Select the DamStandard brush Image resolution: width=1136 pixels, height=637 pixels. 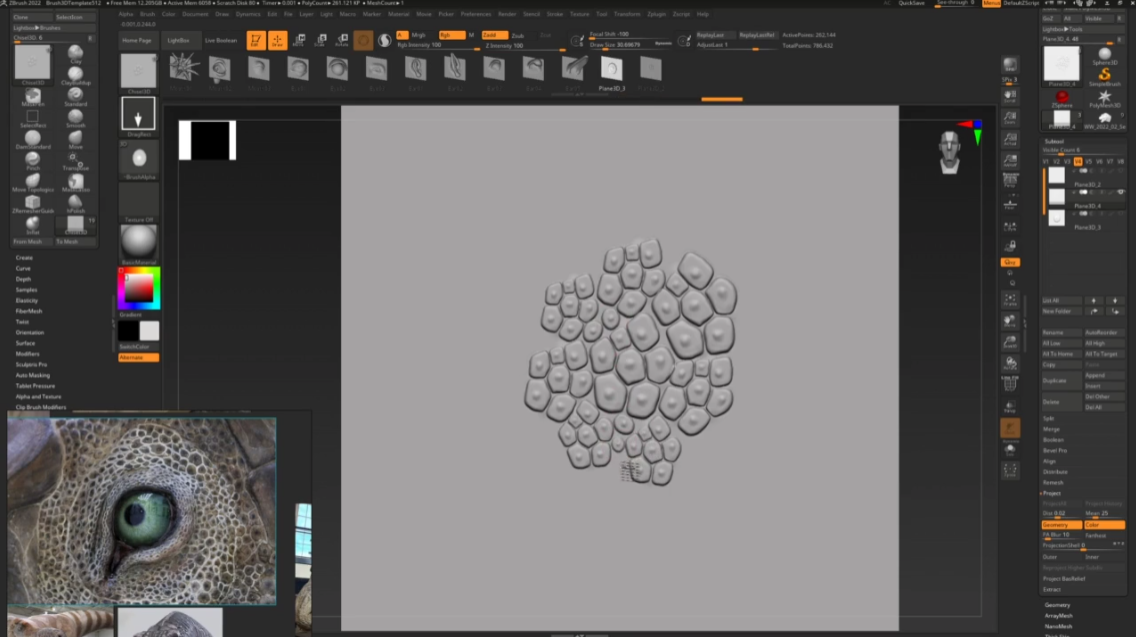click(33, 139)
